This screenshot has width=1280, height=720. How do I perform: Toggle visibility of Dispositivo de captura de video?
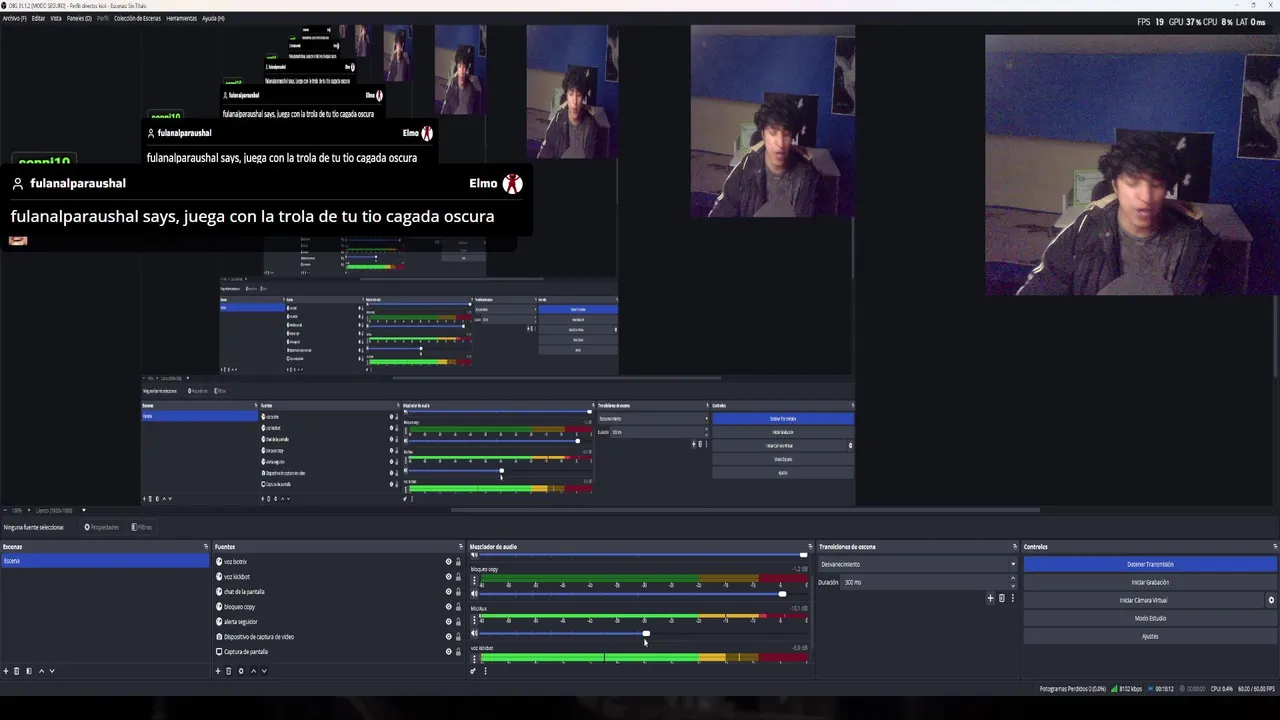pos(448,637)
